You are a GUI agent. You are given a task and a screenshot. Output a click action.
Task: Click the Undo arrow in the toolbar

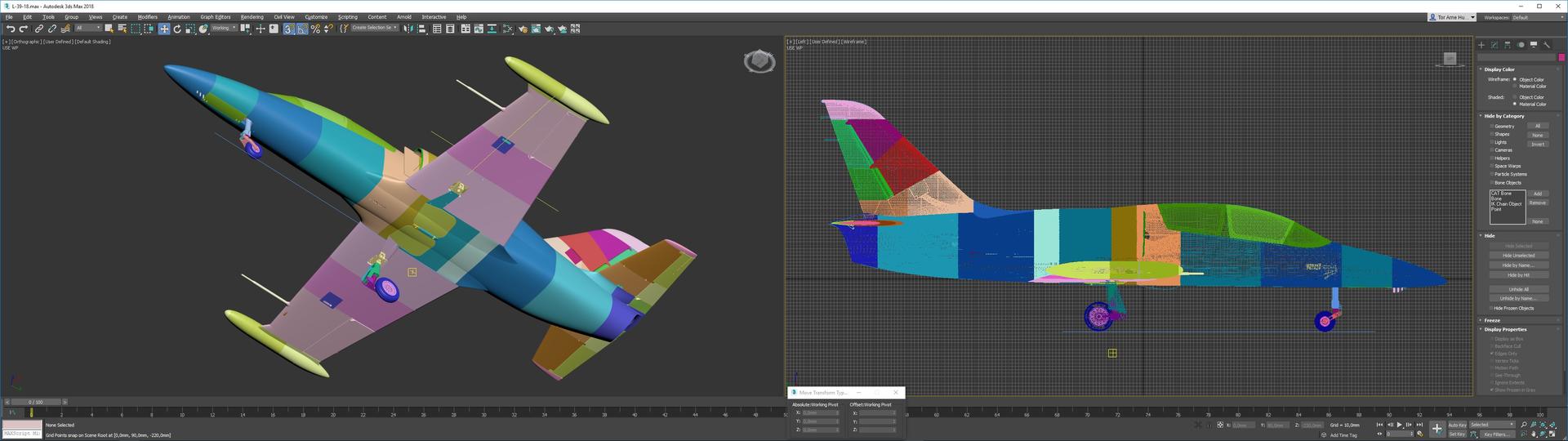tap(11, 29)
